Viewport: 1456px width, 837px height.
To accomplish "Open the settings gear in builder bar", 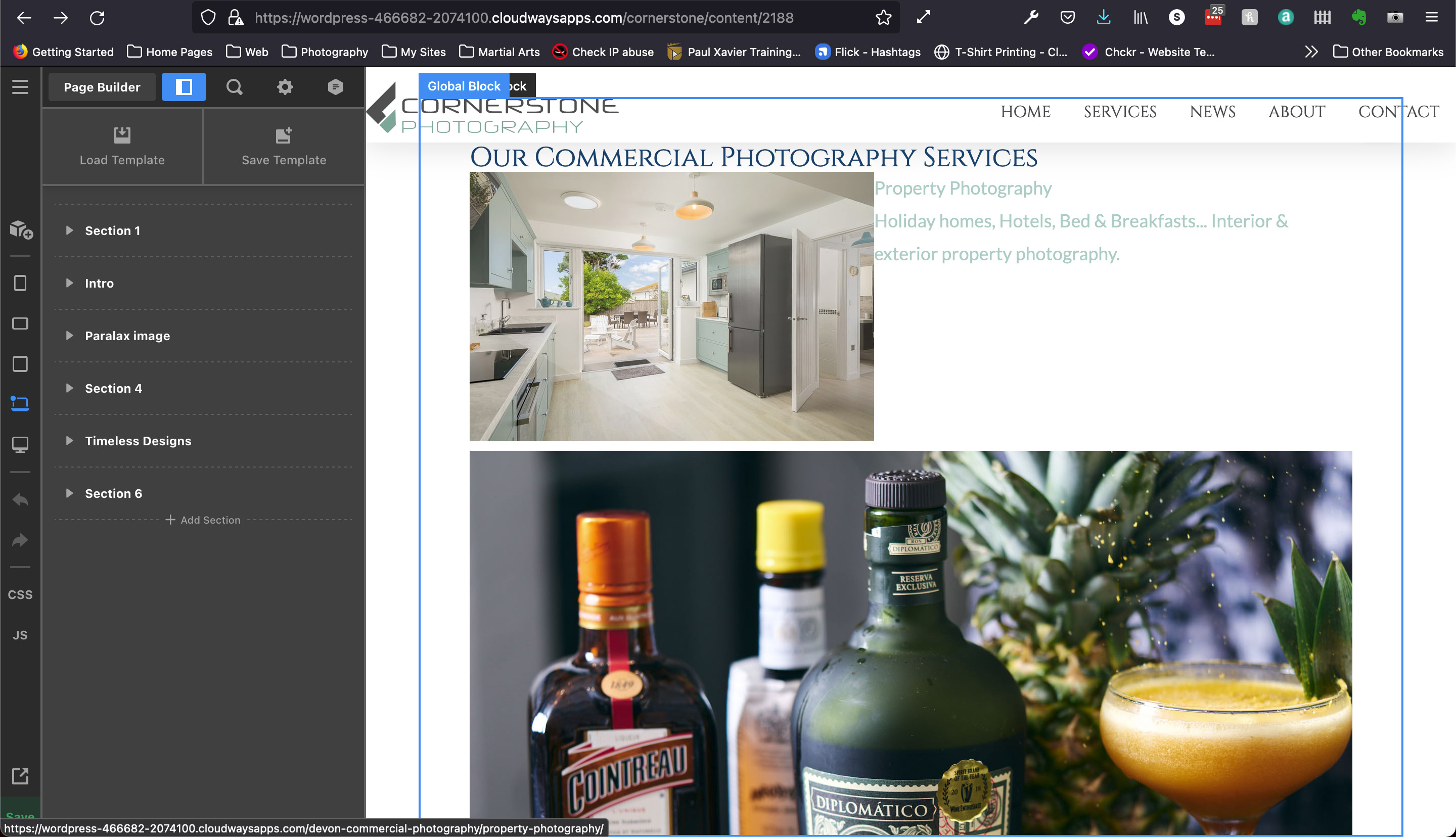I will (x=285, y=87).
